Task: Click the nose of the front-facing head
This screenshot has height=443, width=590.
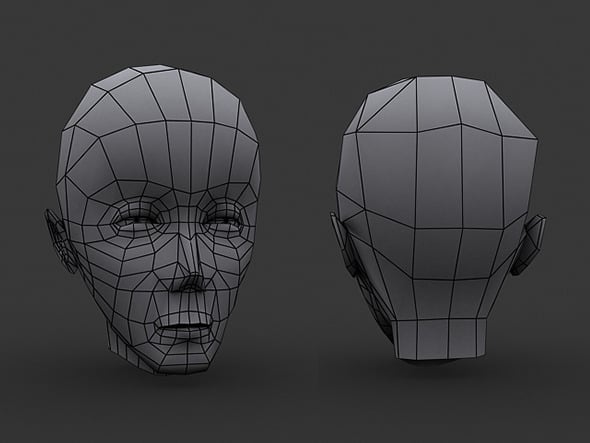Action: pos(188,263)
